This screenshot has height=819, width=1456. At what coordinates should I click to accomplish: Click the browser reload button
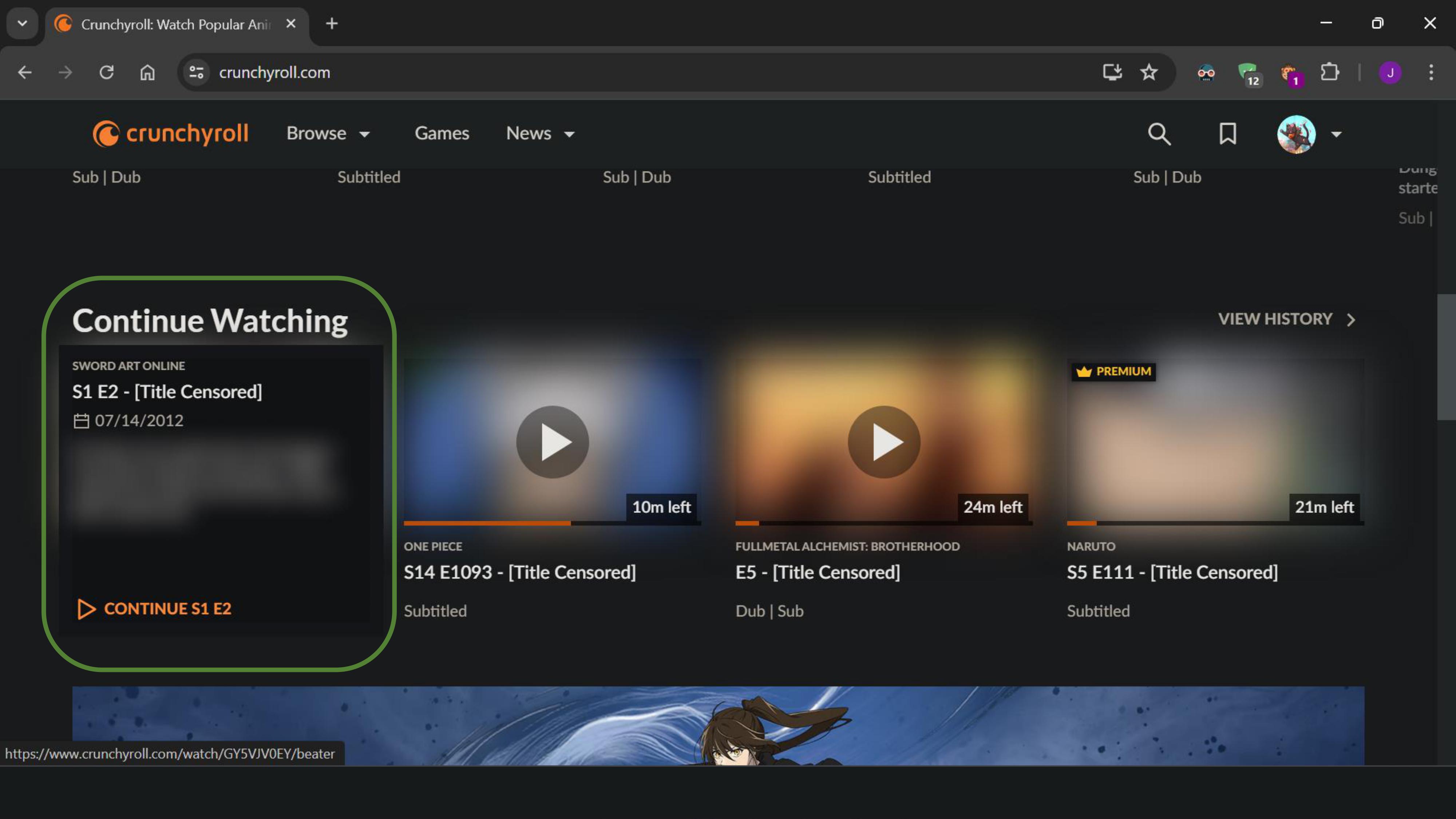pos(107,72)
